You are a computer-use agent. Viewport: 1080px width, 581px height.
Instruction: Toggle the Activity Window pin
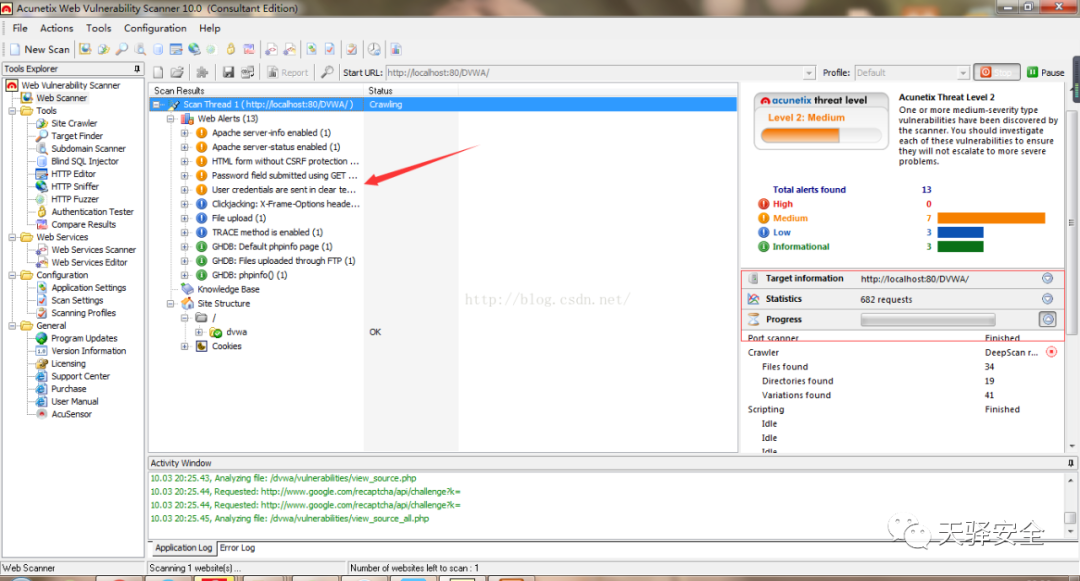coord(1070,463)
